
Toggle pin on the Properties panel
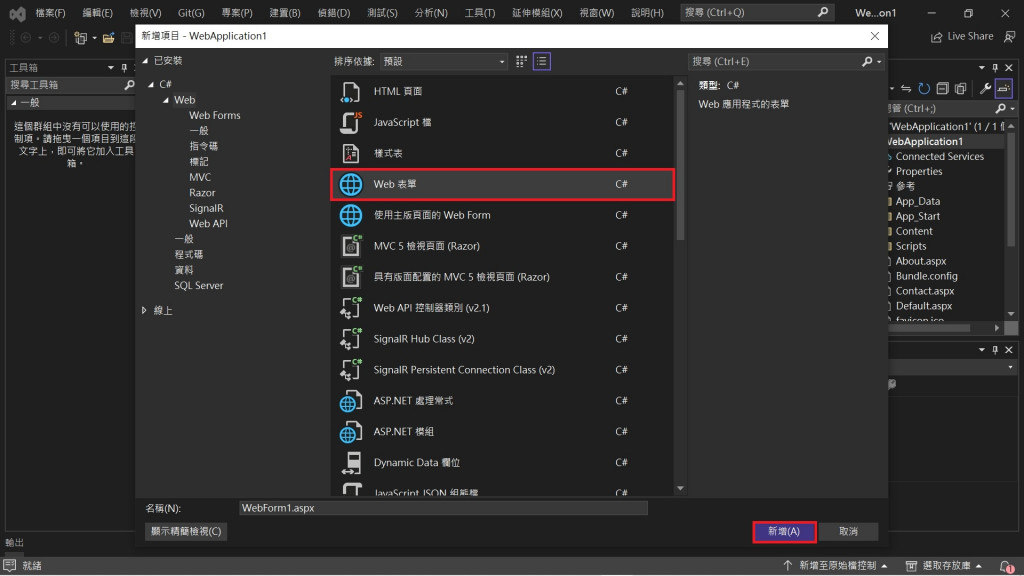[995, 350]
